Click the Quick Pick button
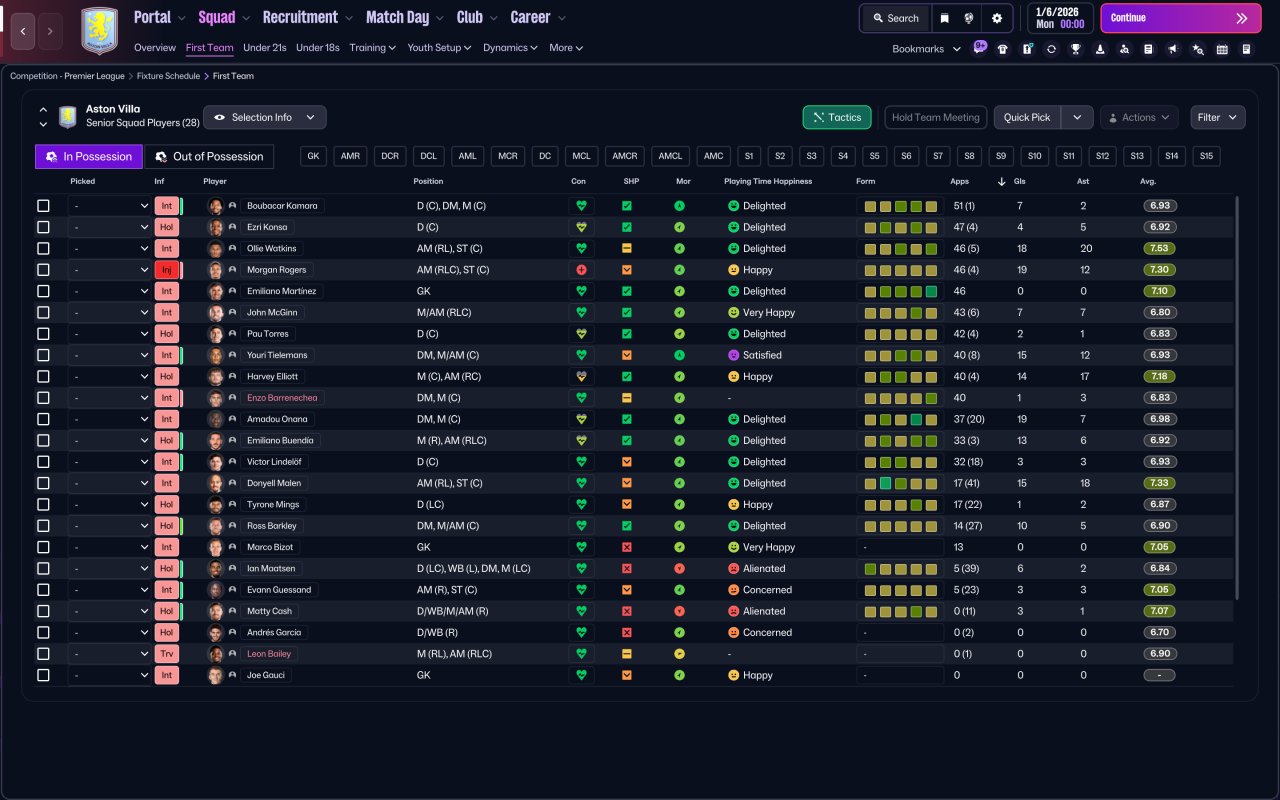1280x800 pixels. (1028, 117)
